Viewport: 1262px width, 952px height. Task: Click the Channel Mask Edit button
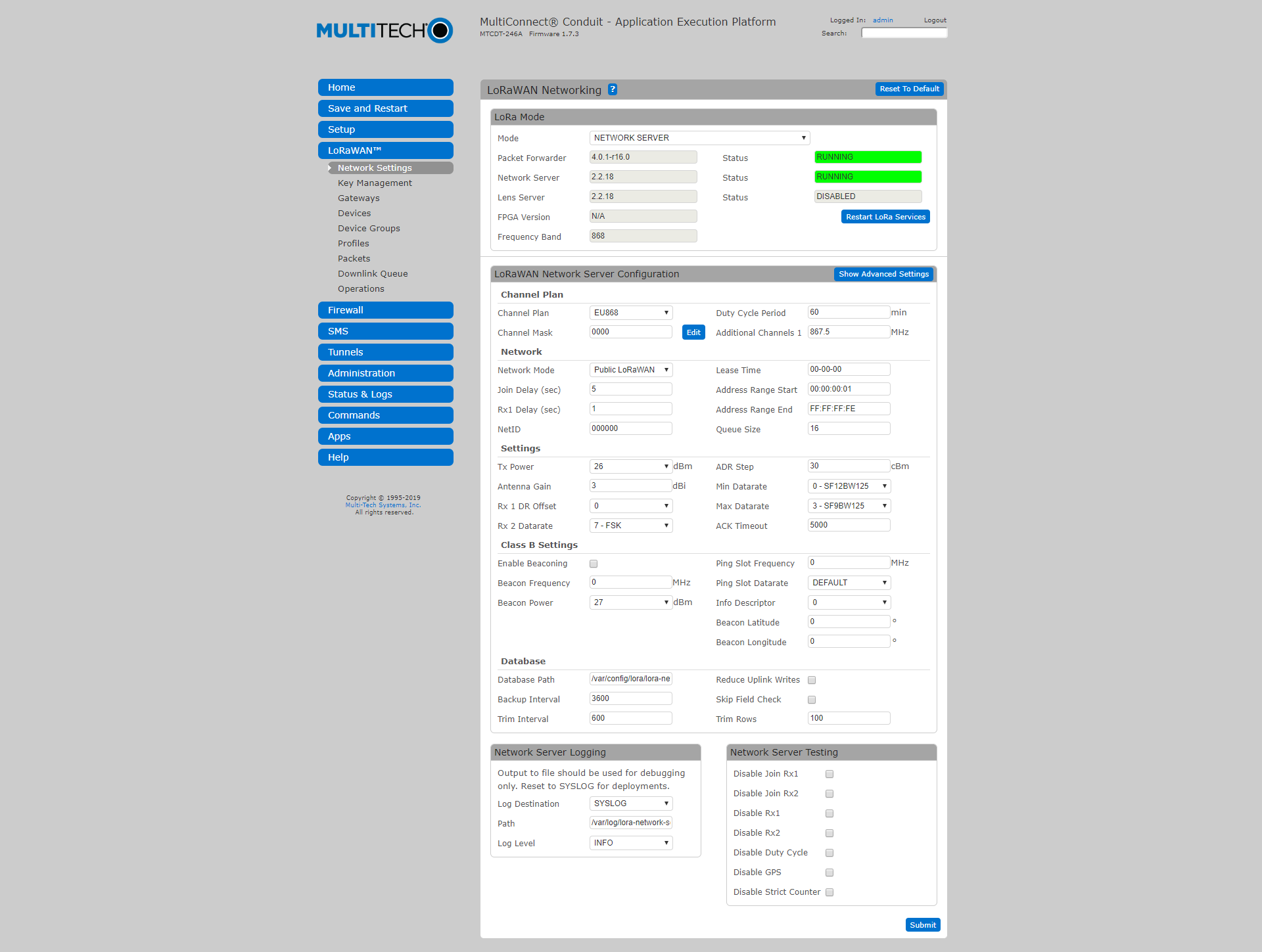[693, 332]
